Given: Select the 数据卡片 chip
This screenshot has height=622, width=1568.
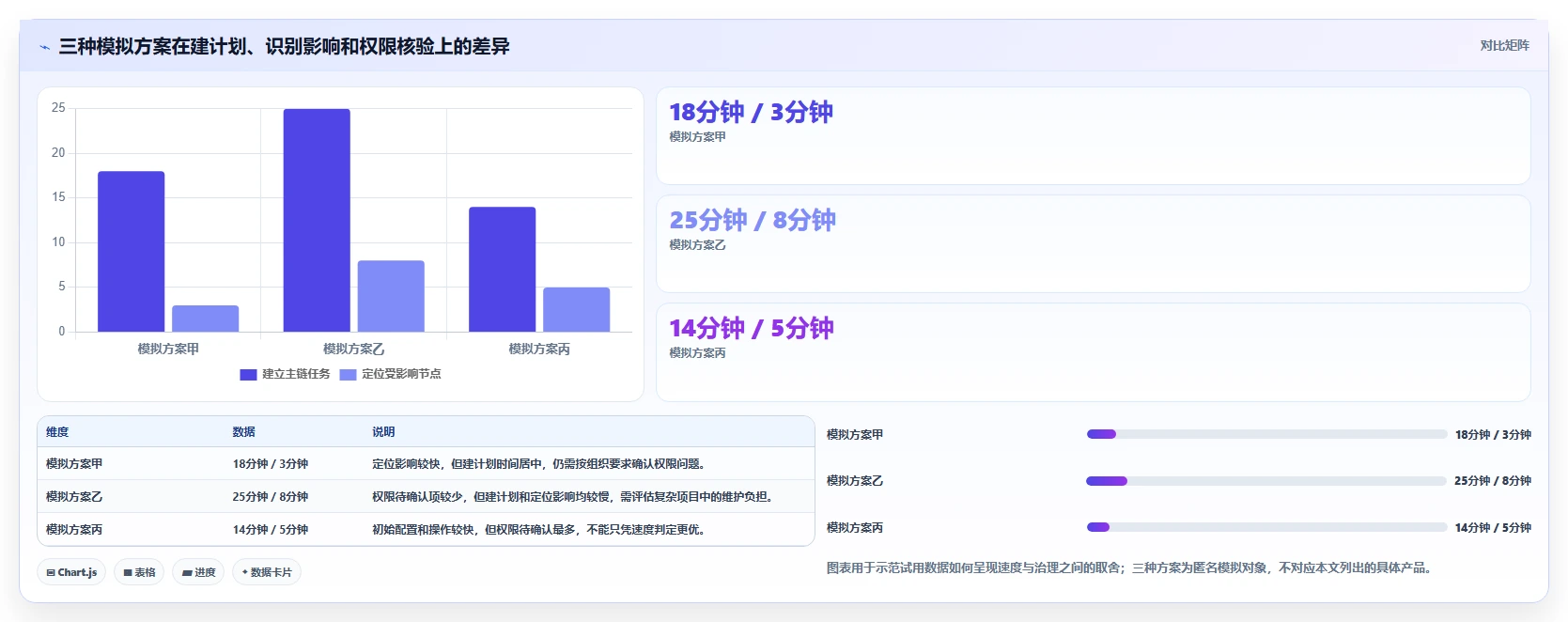Looking at the screenshot, I should [x=267, y=572].
